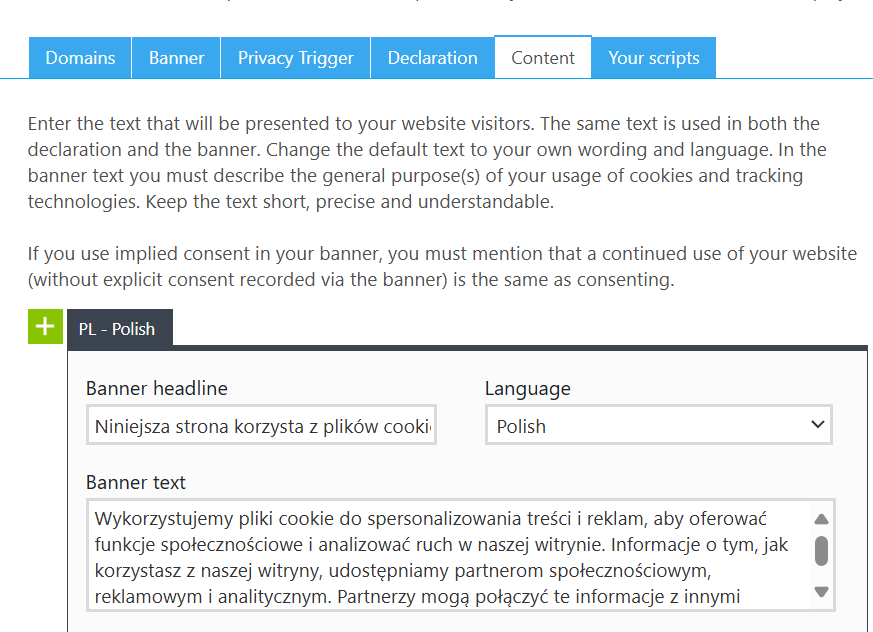The image size is (873, 632).
Task: Open the Privacy Trigger tab
Action: (x=296, y=58)
